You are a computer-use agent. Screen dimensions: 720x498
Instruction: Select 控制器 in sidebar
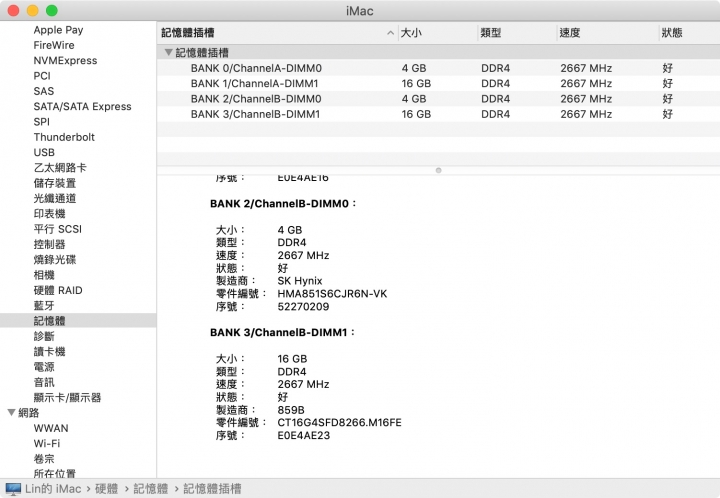coord(49,244)
